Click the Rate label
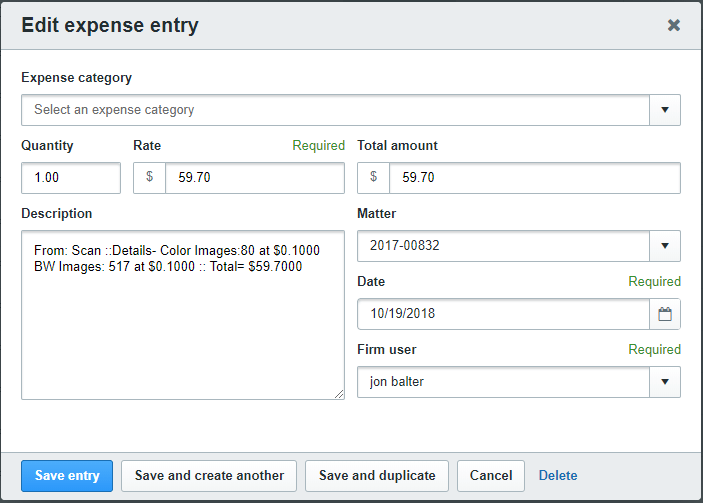The height and width of the screenshot is (503, 703). [x=147, y=146]
